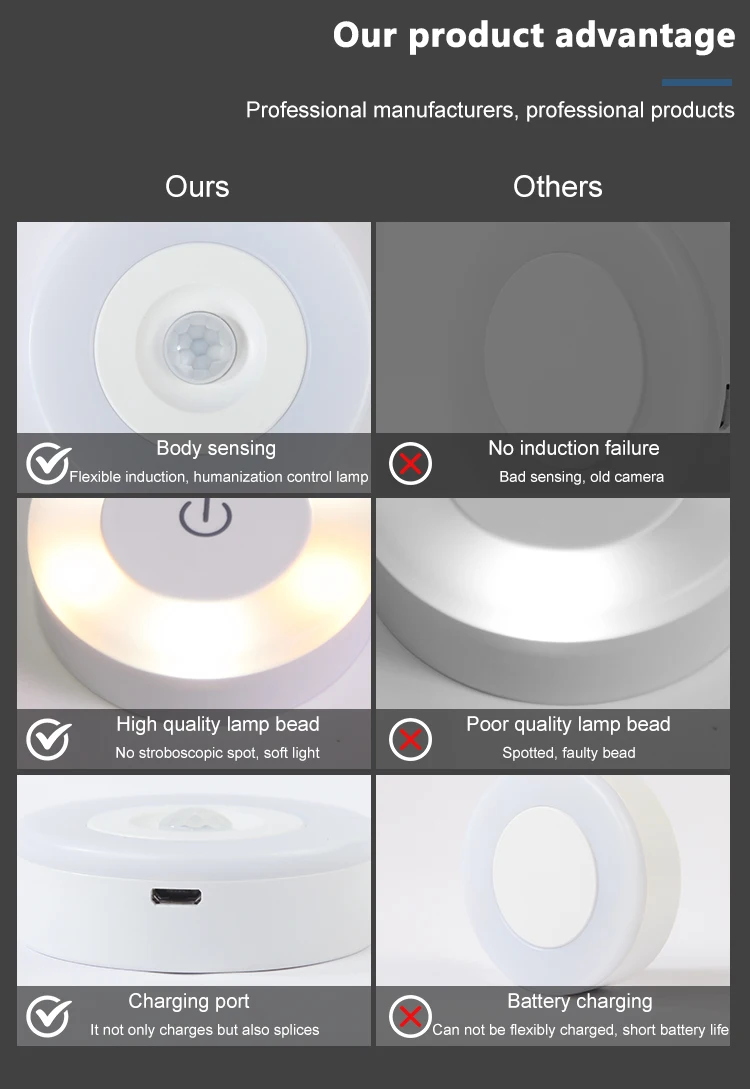Click the red X icon beside Battery charging
Image resolution: width=750 pixels, height=1089 pixels.
[410, 1016]
